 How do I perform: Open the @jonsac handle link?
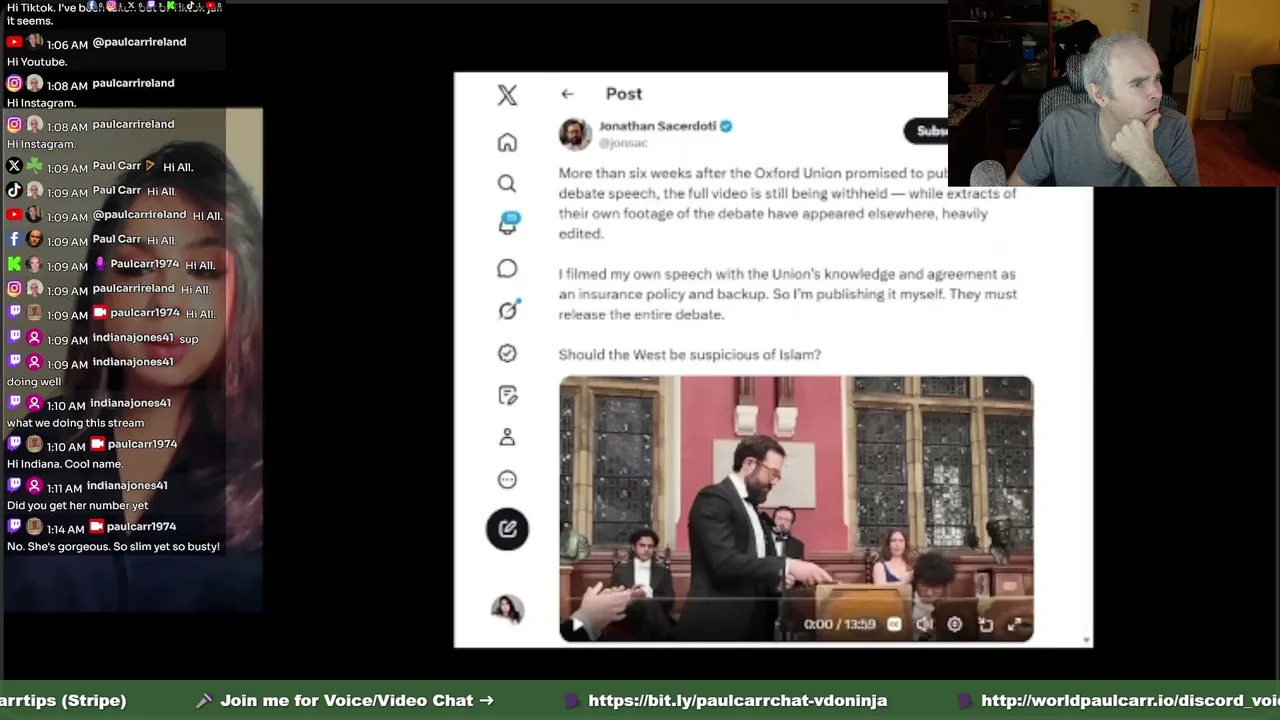coord(623,143)
